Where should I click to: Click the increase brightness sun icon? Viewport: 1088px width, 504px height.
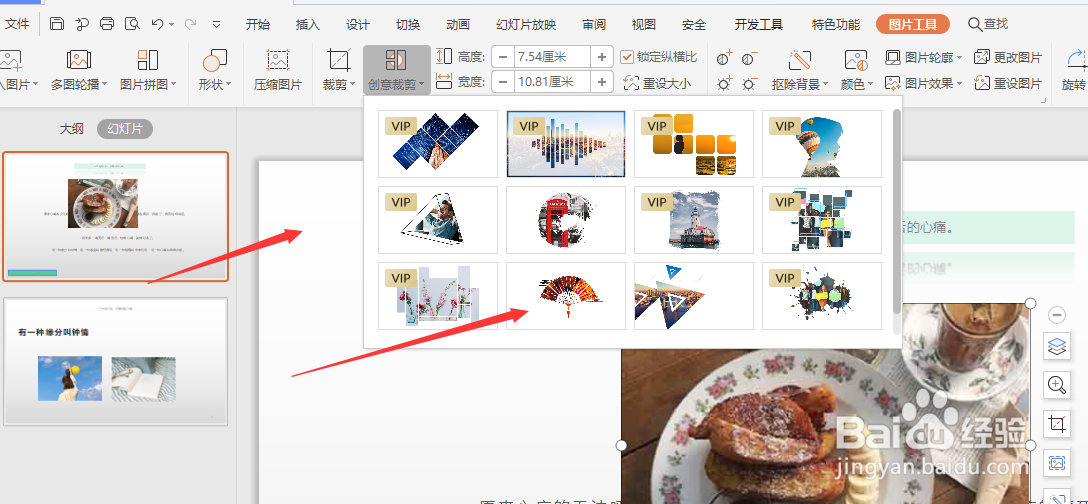pyautogui.click(x=725, y=84)
